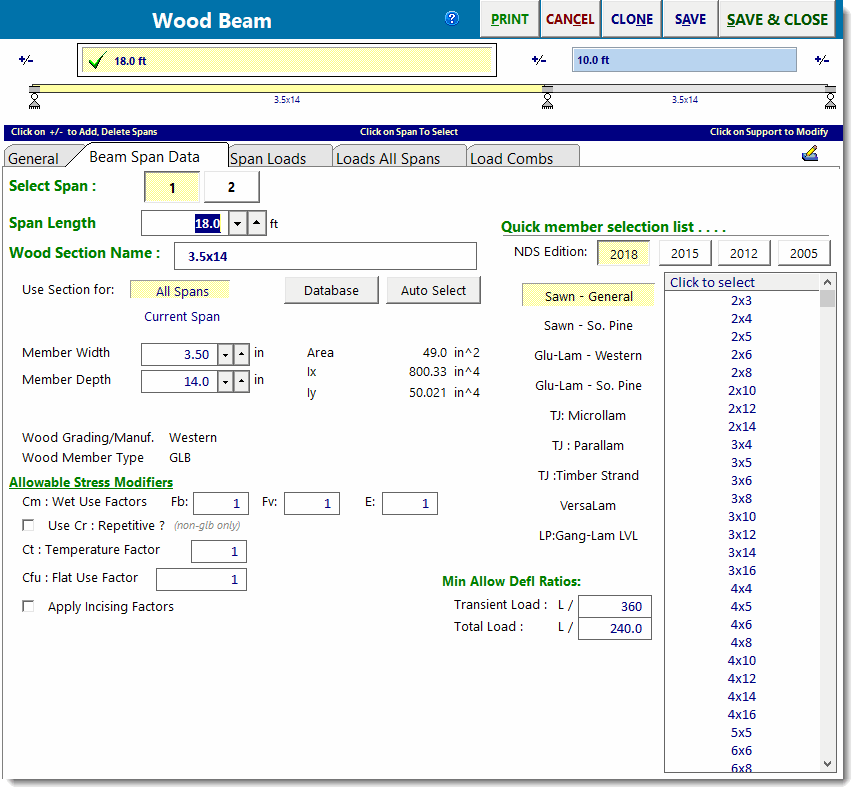Open the Member Width dropdown arrow
The height and width of the screenshot is (794, 858).
click(x=225, y=354)
